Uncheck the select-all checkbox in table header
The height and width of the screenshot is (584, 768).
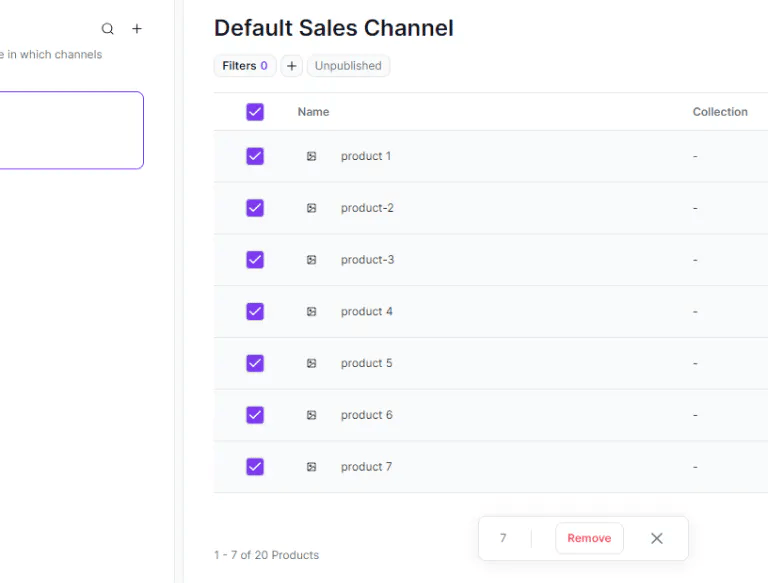255,112
